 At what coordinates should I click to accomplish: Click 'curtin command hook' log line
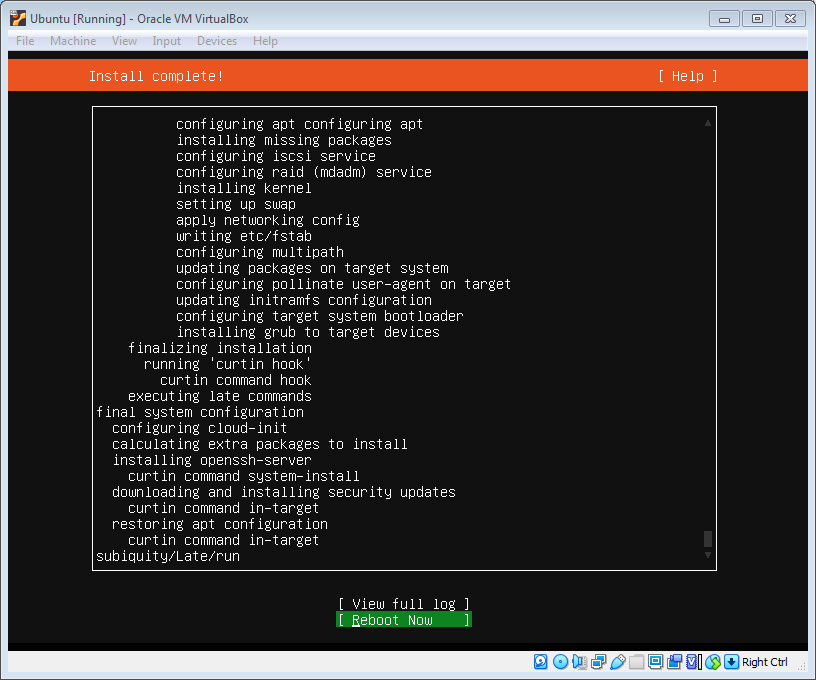pyautogui.click(x=236, y=380)
